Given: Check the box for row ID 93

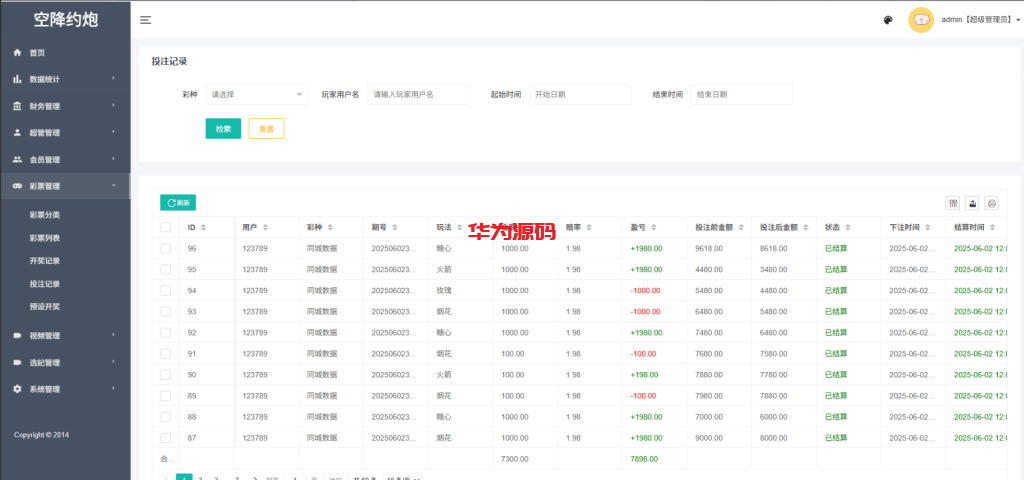Looking at the screenshot, I should click(x=166, y=312).
